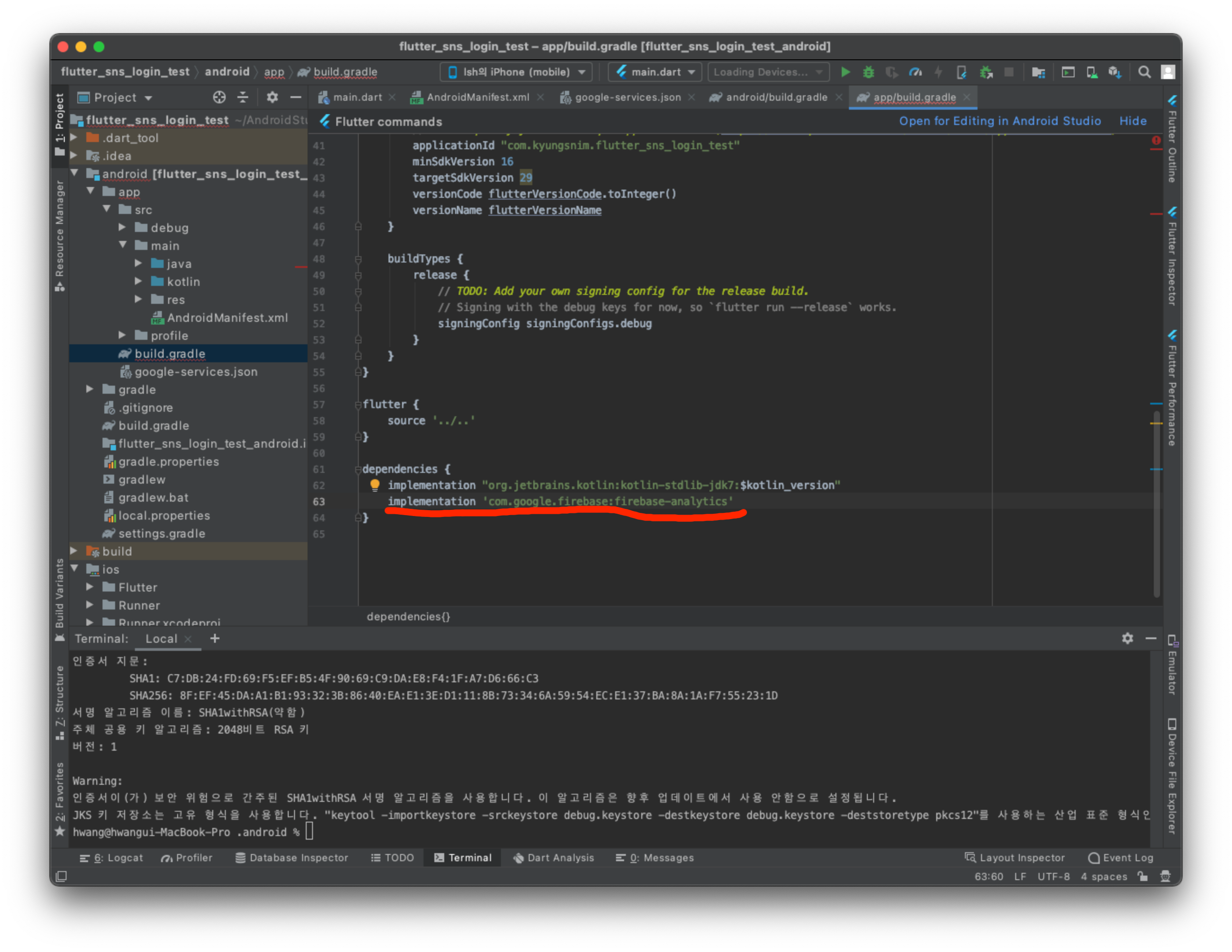1232x952 pixels.
Task: Open the main.dart run configuration dropdown
Action: (x=654, y=72)
